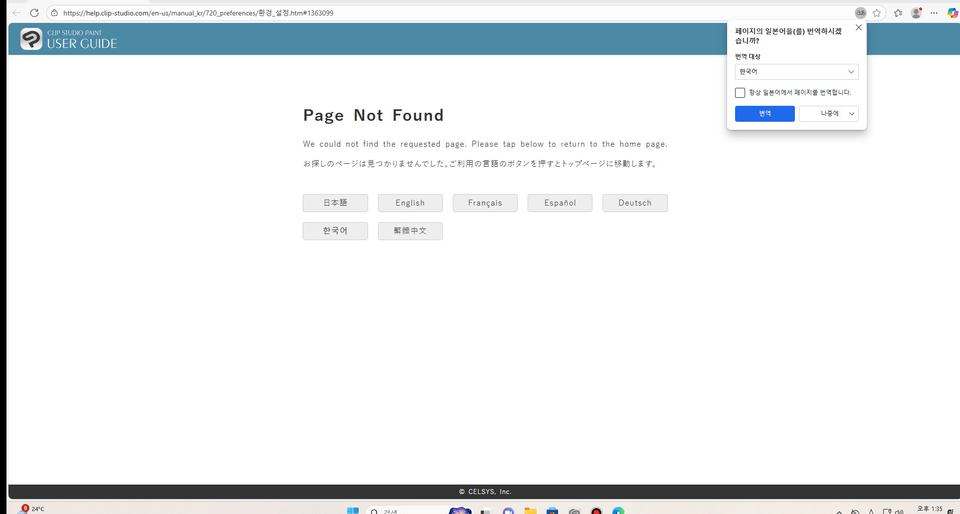
Task: Open the 24°C weather widget on the taskbar
Action: pyautogui.click(x=33, y=508)
